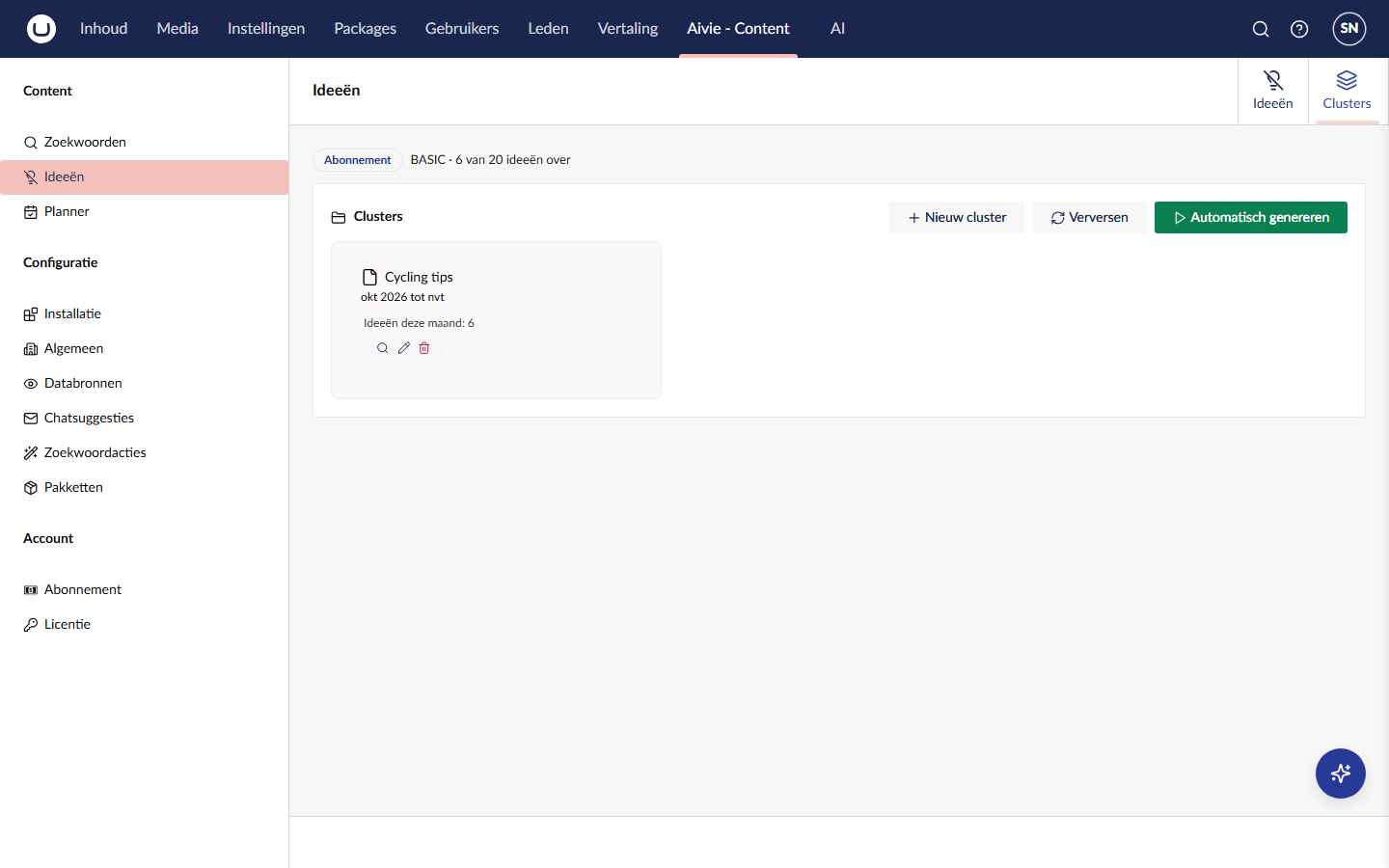Click the Abonnement badge tag

[357, 160]
